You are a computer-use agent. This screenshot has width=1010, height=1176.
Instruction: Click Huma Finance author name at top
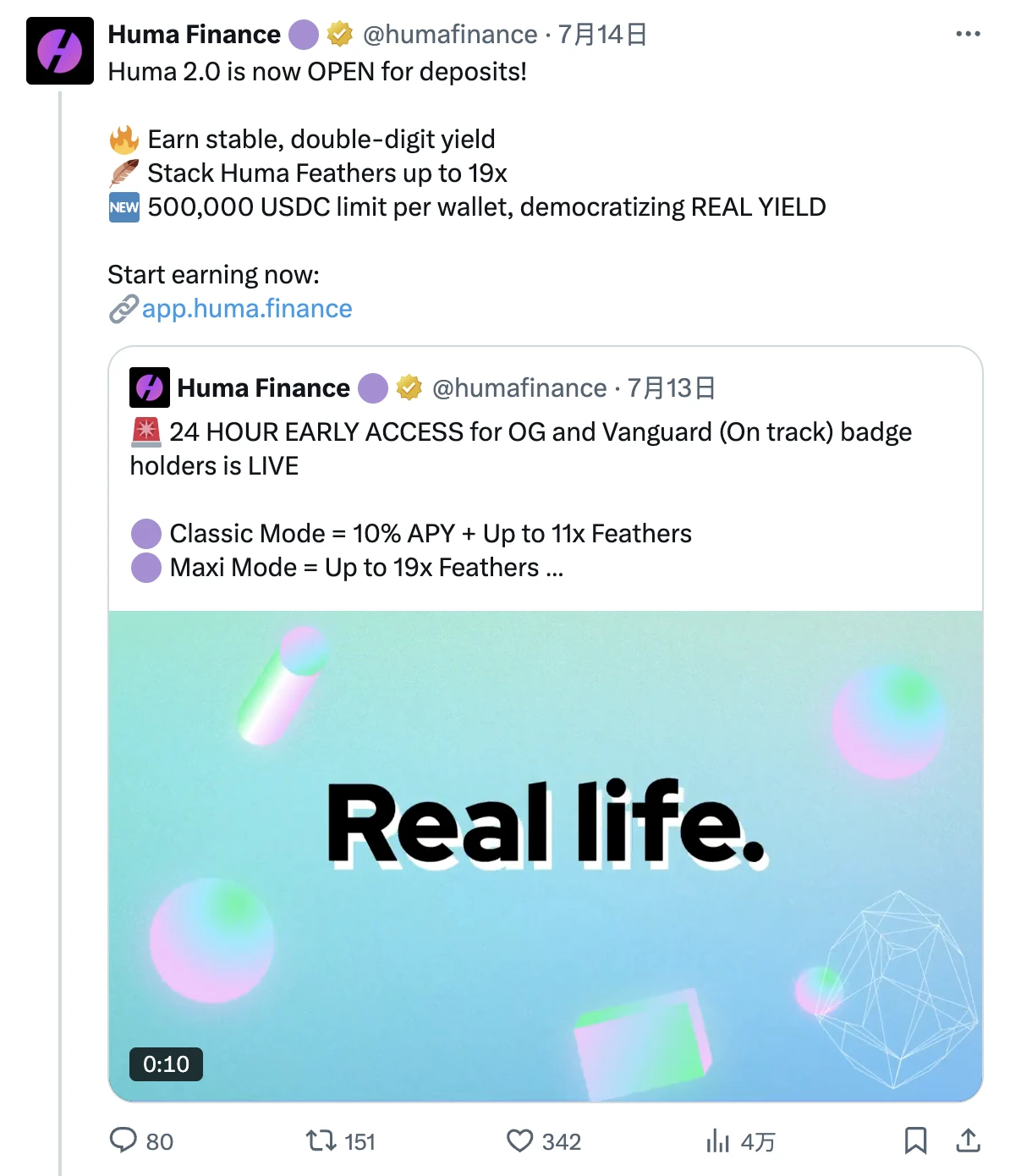click(x=194, y=35)
